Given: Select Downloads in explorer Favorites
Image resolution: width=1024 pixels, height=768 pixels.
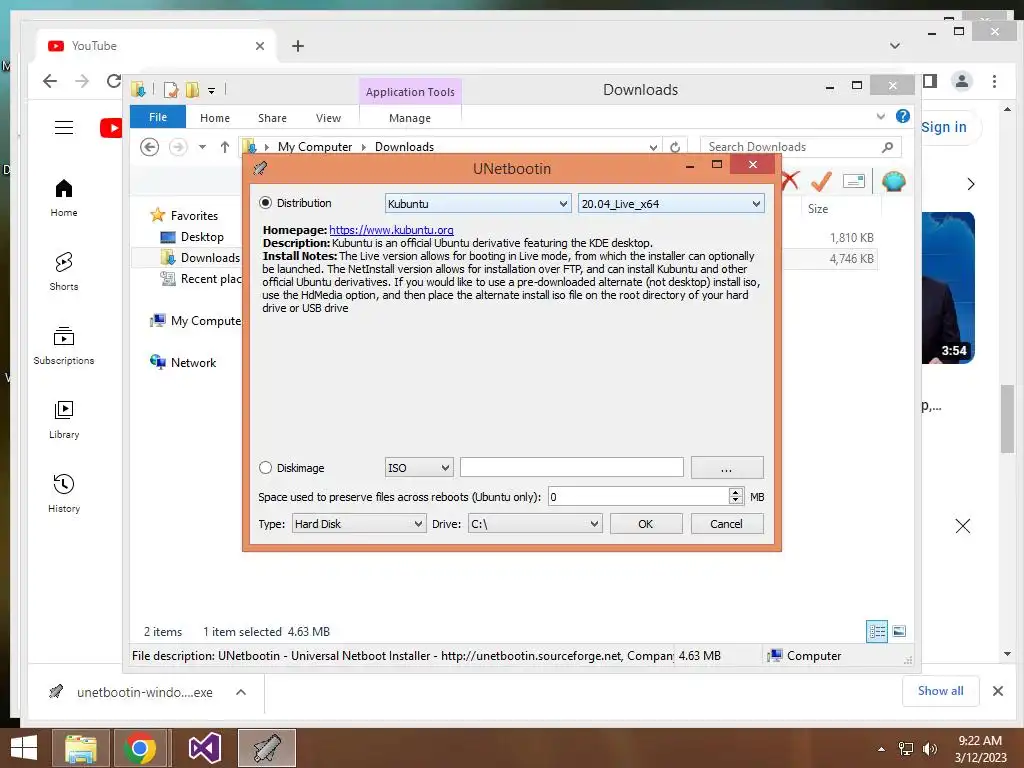Looking at the screenshot, I should (x=200, y=258).
